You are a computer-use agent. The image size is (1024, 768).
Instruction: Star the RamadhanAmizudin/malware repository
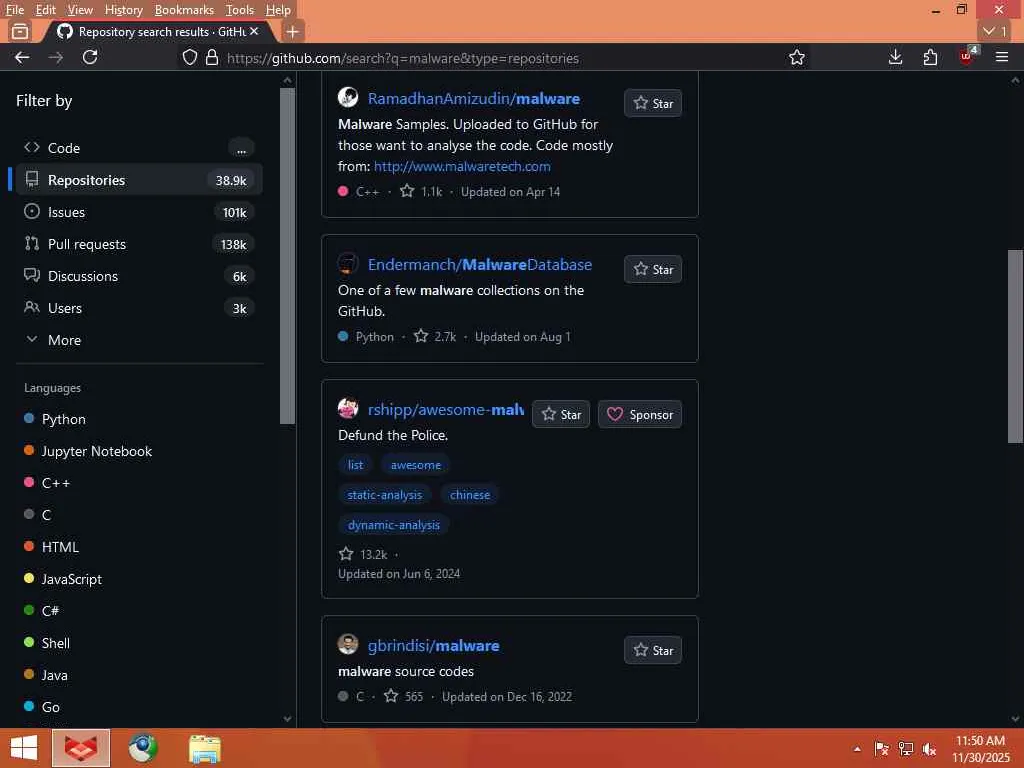point(652,103)
